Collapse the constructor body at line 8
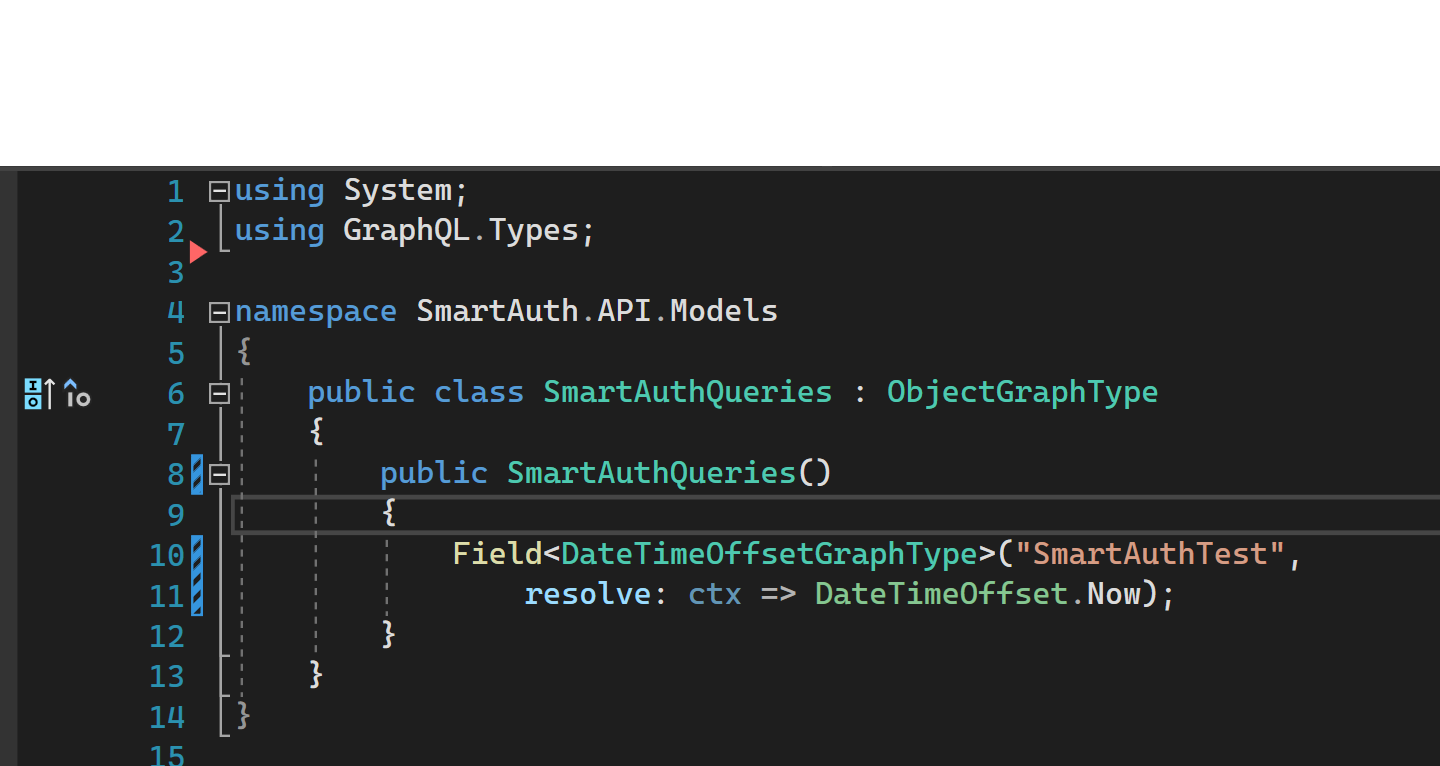 [x=218, y=474]
